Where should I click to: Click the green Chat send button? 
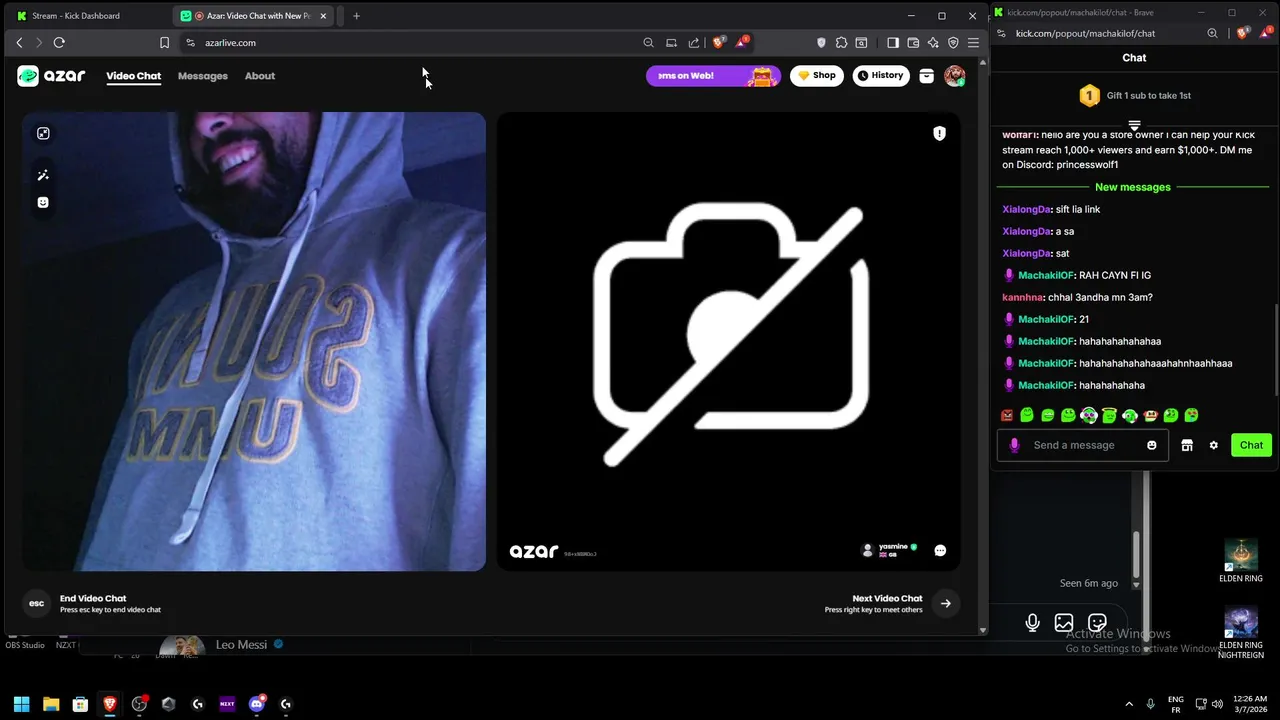1251,445
